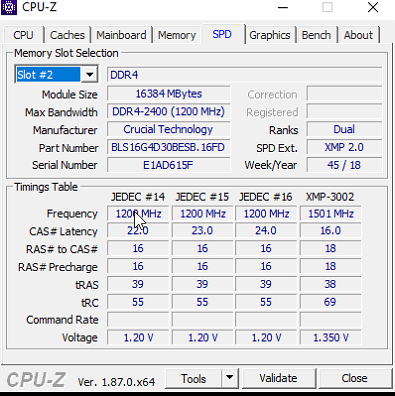Click the Close button
395x396 pixels.
[x=355, y=378]
